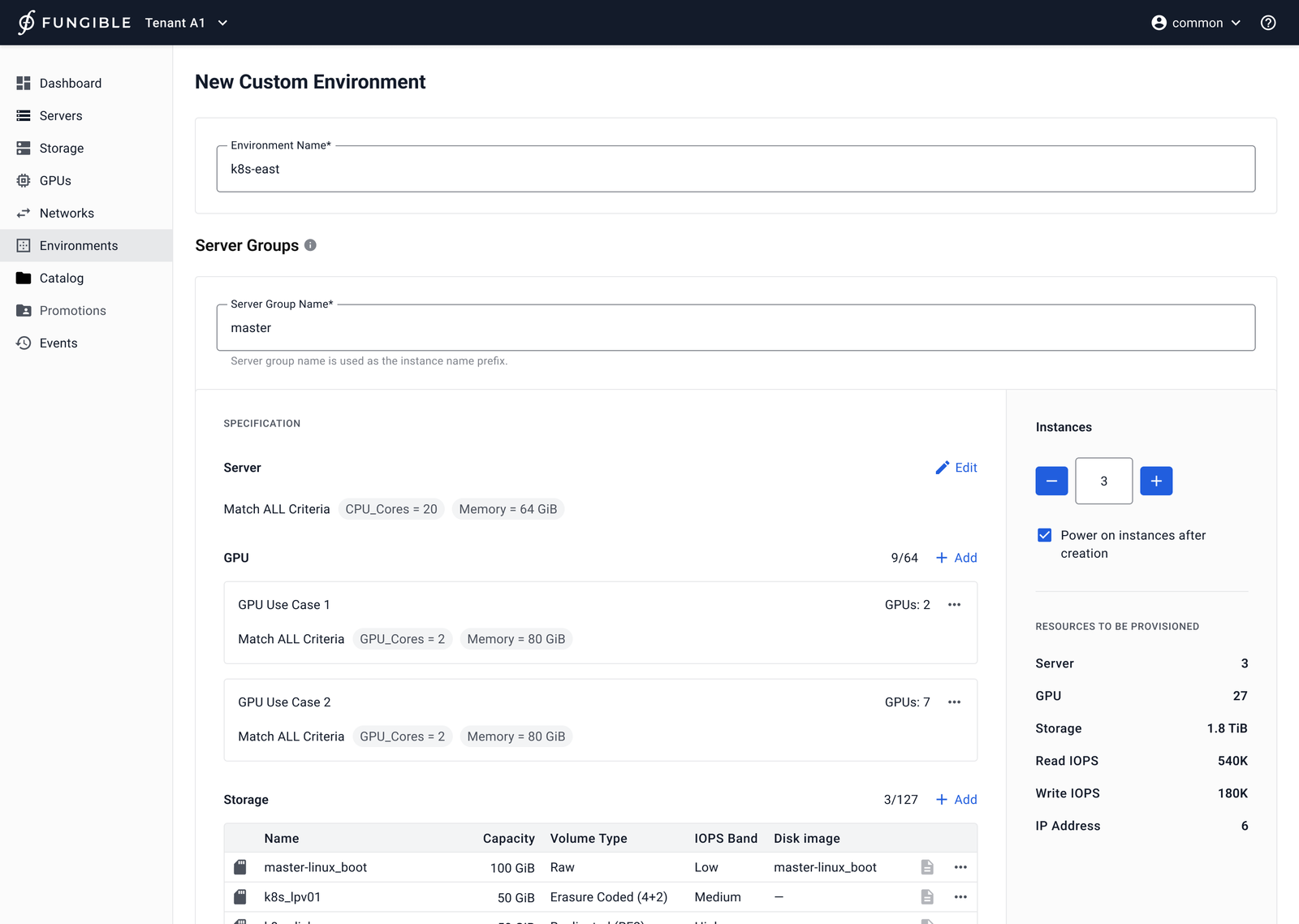Open master-linux_boot row options menu

click(x=960, y=867)
